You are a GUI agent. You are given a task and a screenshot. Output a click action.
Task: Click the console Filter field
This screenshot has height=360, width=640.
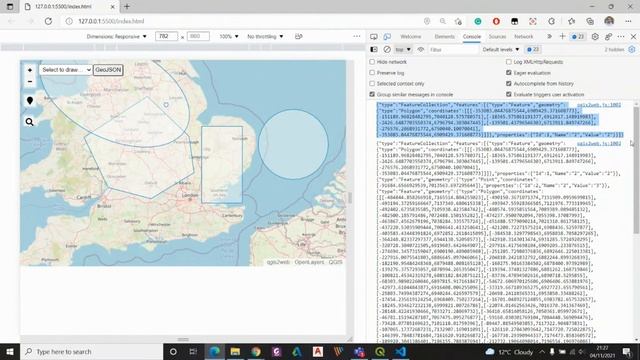point(453,49)
